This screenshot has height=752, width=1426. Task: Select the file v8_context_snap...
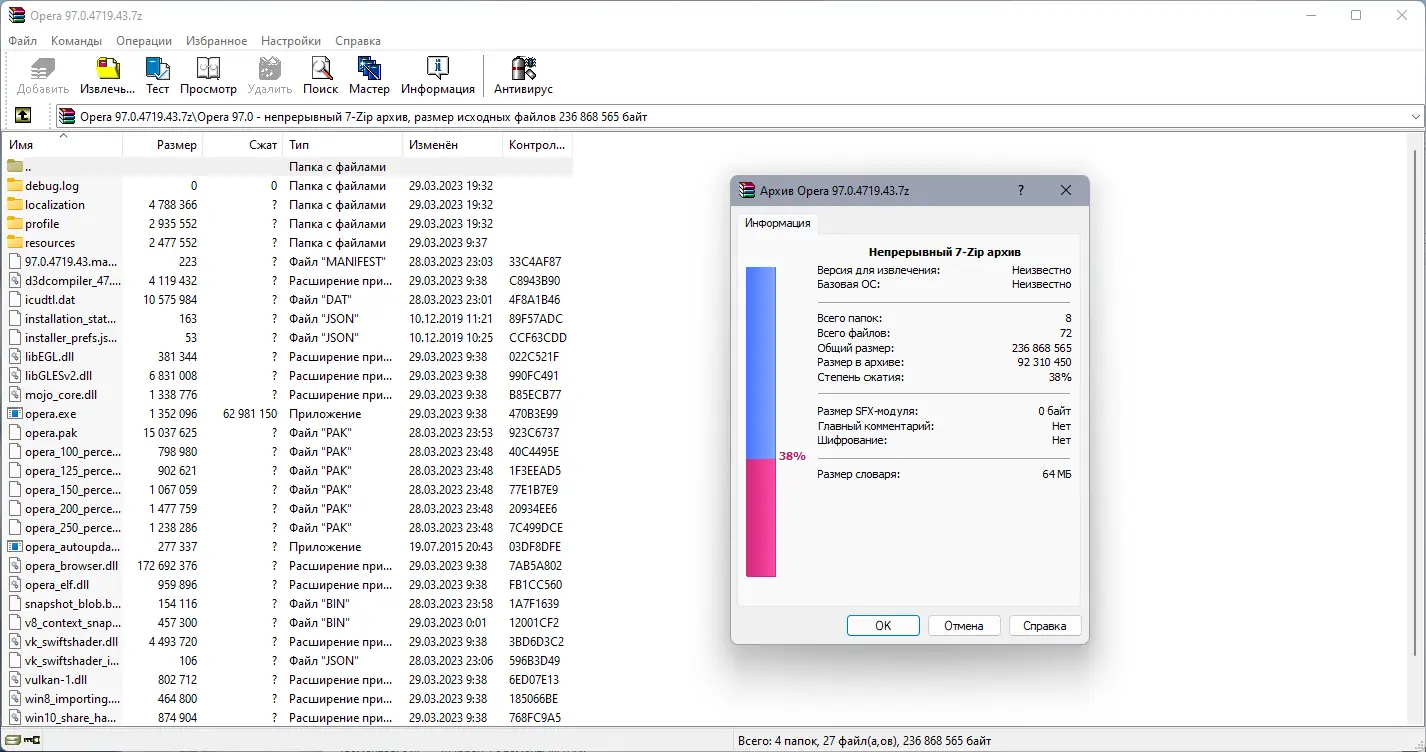coord(73,622)
